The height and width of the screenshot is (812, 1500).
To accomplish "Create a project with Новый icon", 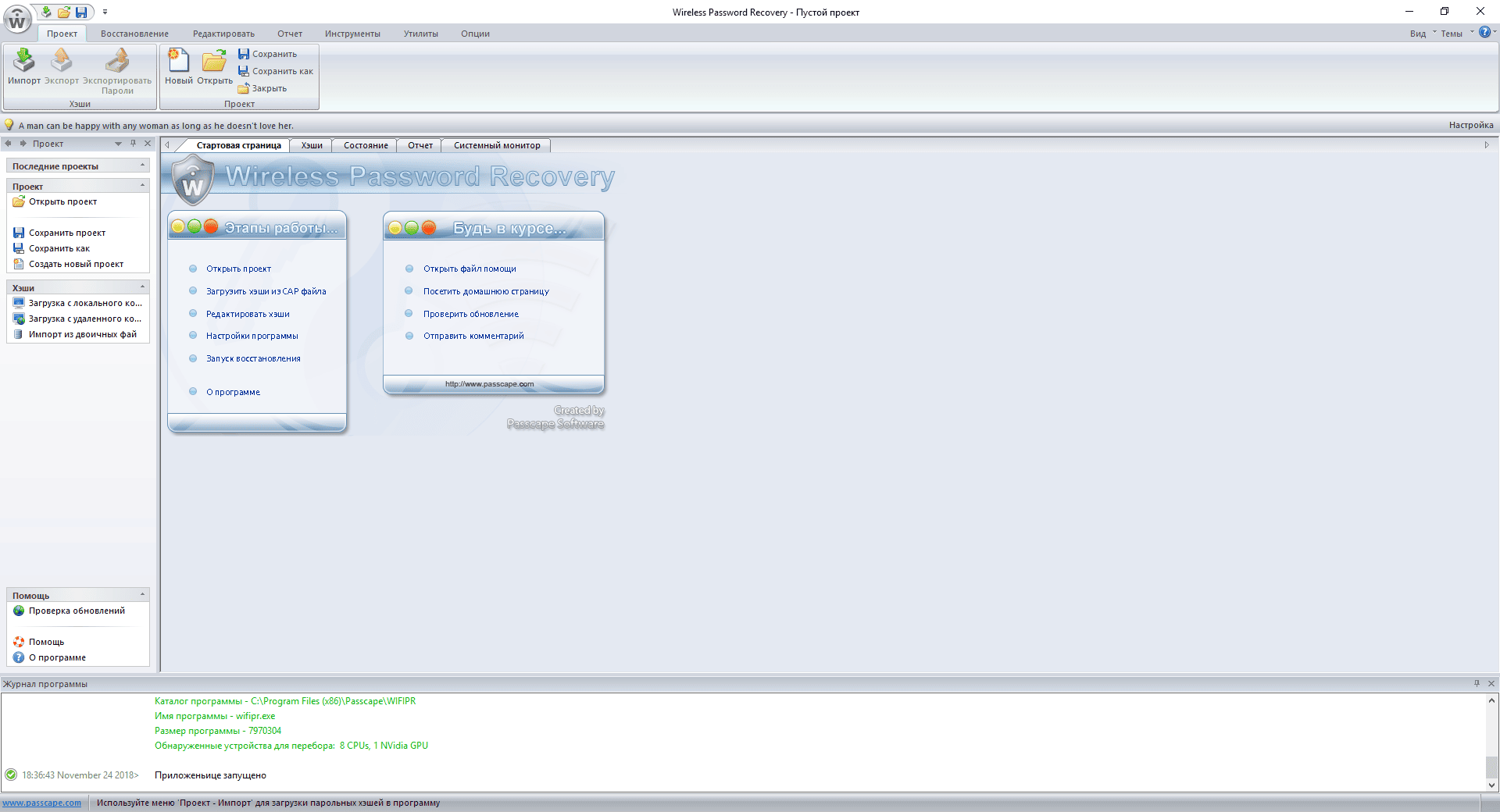I will coord(179,67).
